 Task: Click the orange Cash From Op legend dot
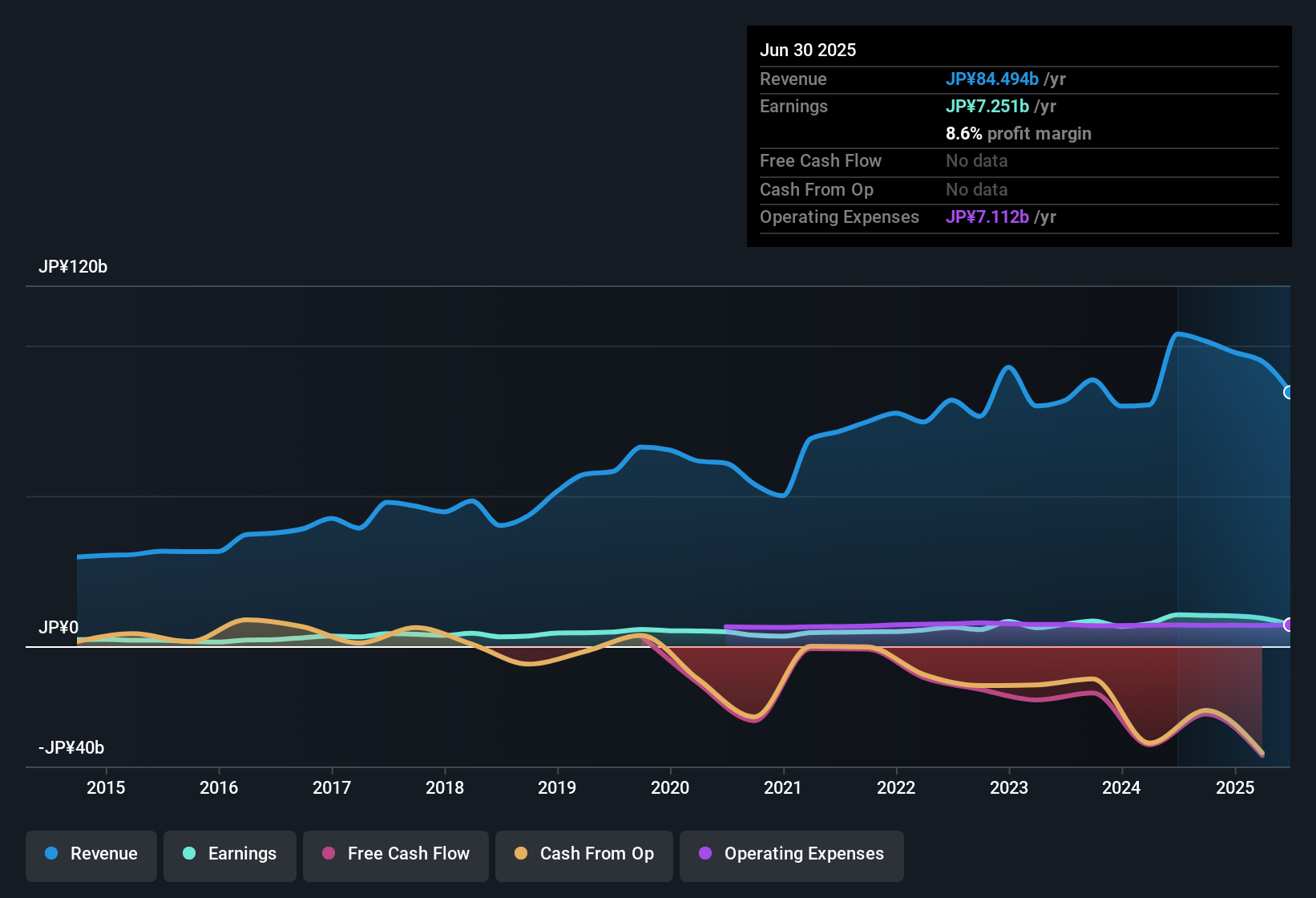click(x=521, y=854)
